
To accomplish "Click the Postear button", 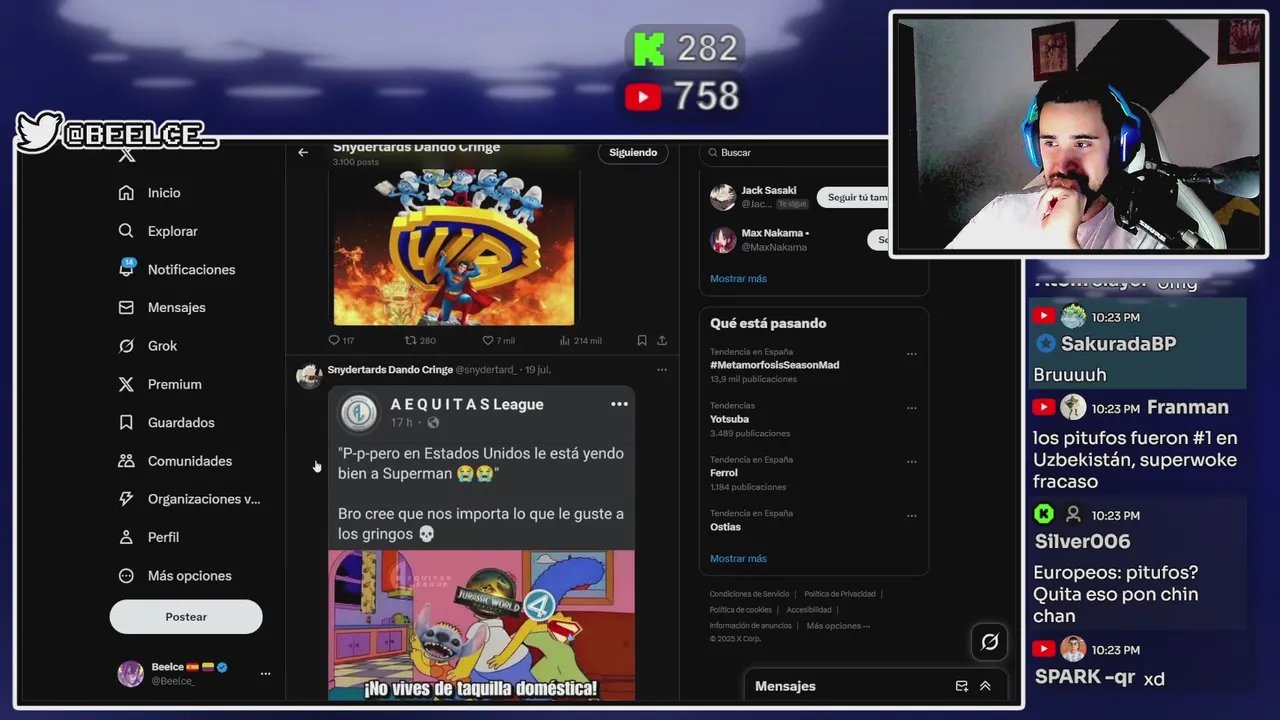I will [x=186, y=617].
